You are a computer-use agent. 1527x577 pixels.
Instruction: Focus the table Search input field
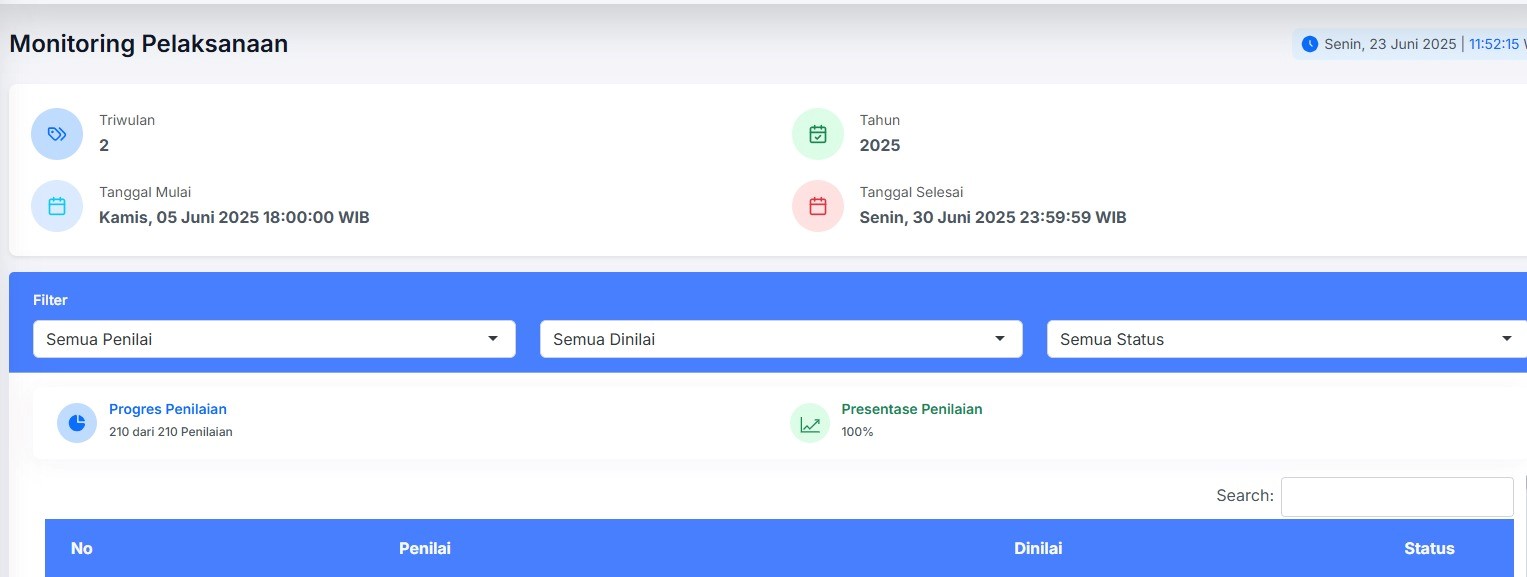pyautogui.click(x=1396, y=497)
